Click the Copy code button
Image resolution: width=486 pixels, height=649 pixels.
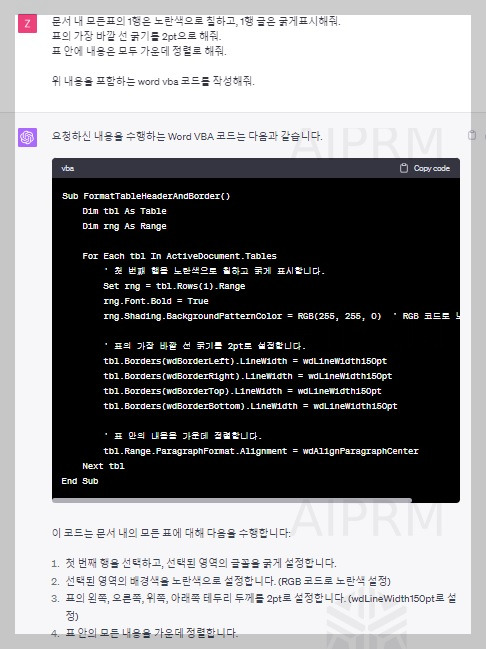pos(425,168)
